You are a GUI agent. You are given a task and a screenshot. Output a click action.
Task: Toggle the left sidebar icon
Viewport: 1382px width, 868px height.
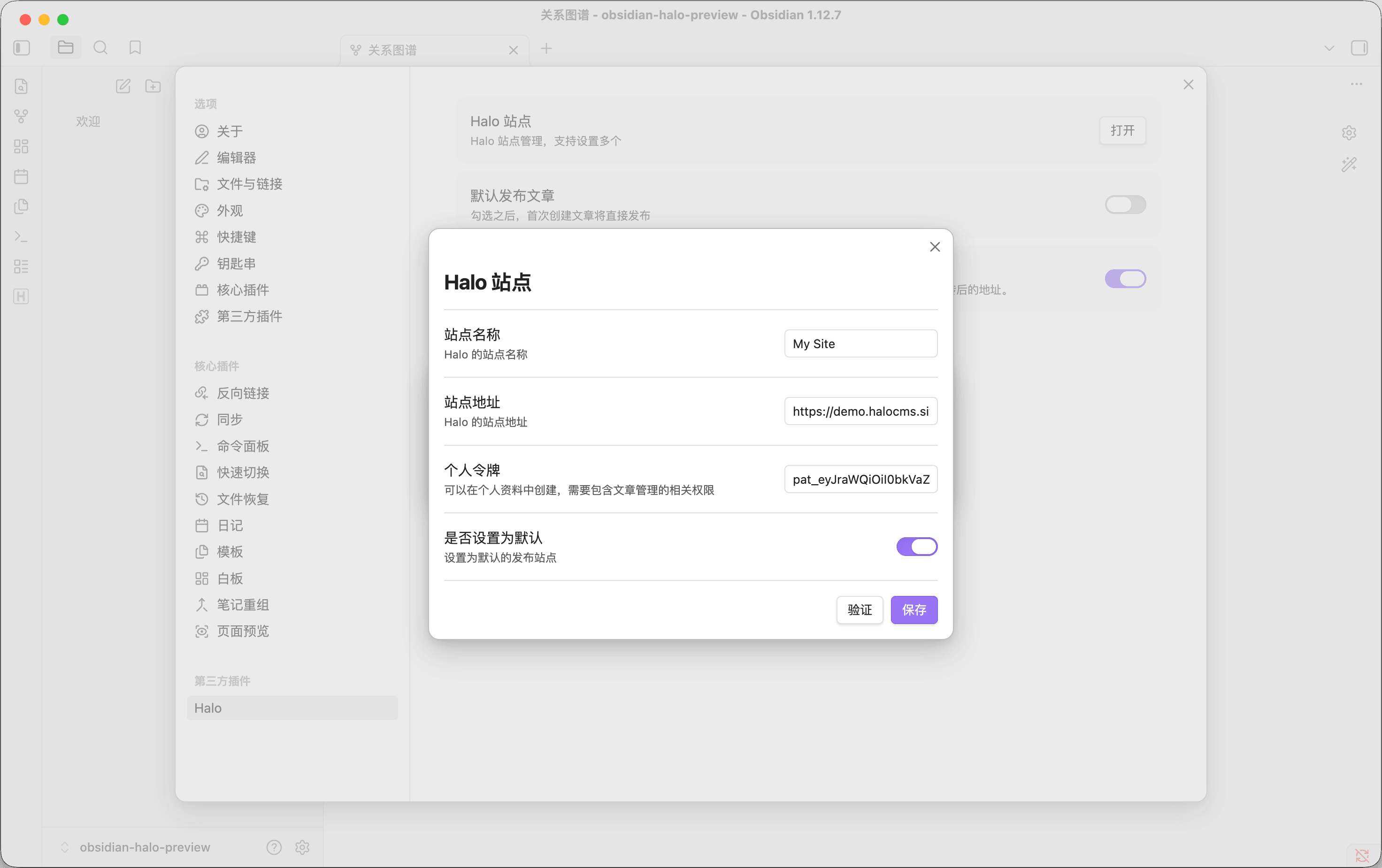[x=22, y=47]
